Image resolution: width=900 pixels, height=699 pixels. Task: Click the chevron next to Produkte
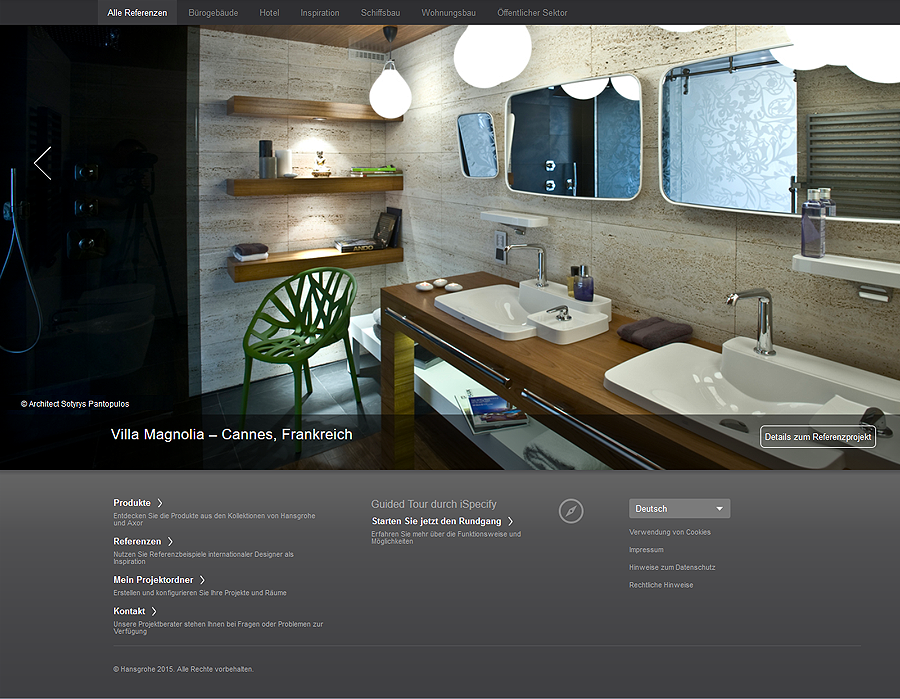pos(160,503)
